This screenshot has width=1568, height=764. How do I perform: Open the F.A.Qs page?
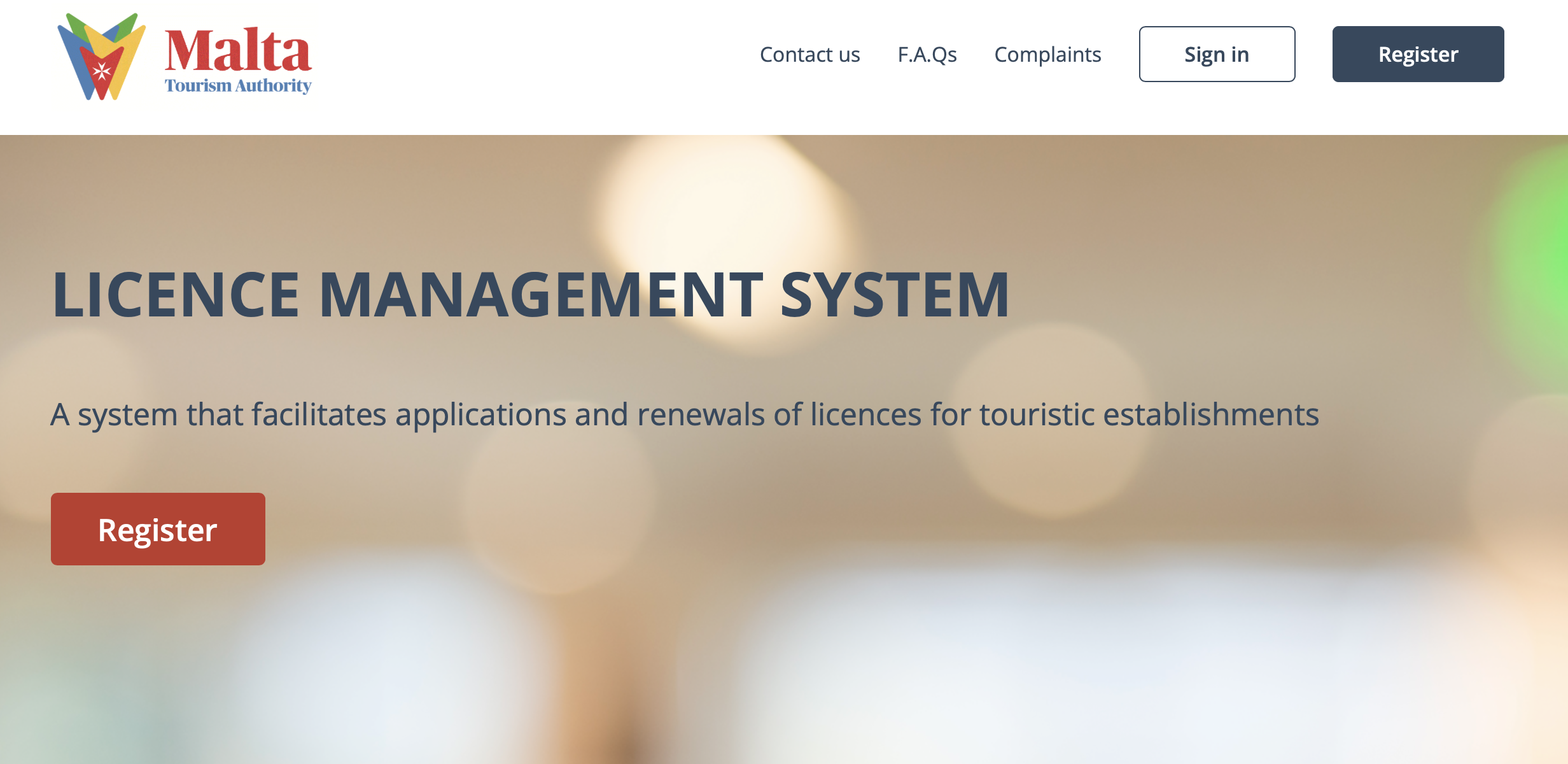[927, 55]
